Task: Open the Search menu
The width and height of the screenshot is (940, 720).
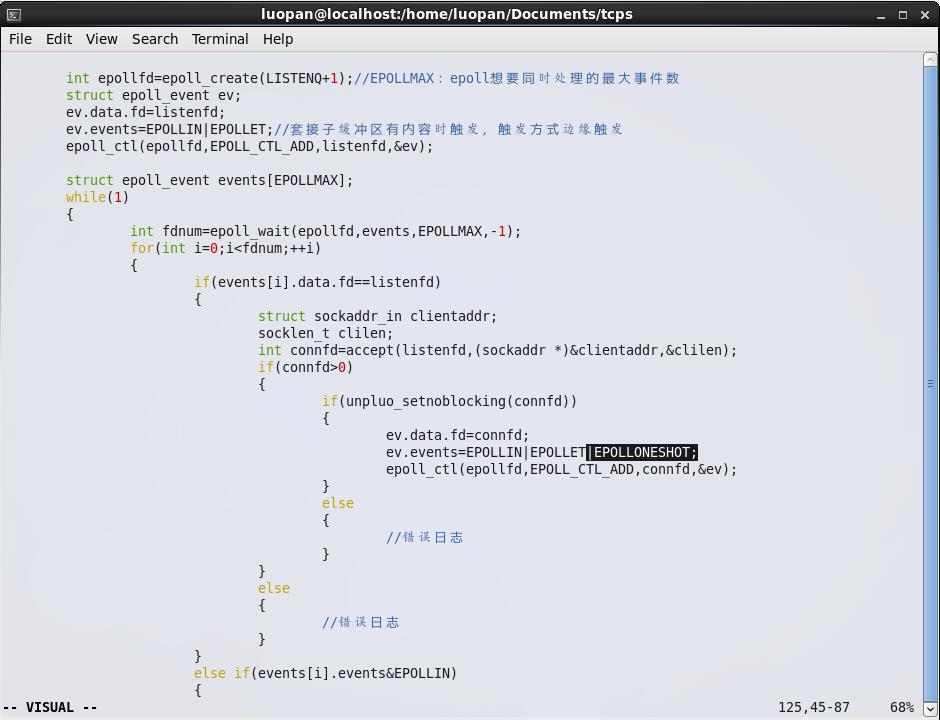Action: point(155,39)
